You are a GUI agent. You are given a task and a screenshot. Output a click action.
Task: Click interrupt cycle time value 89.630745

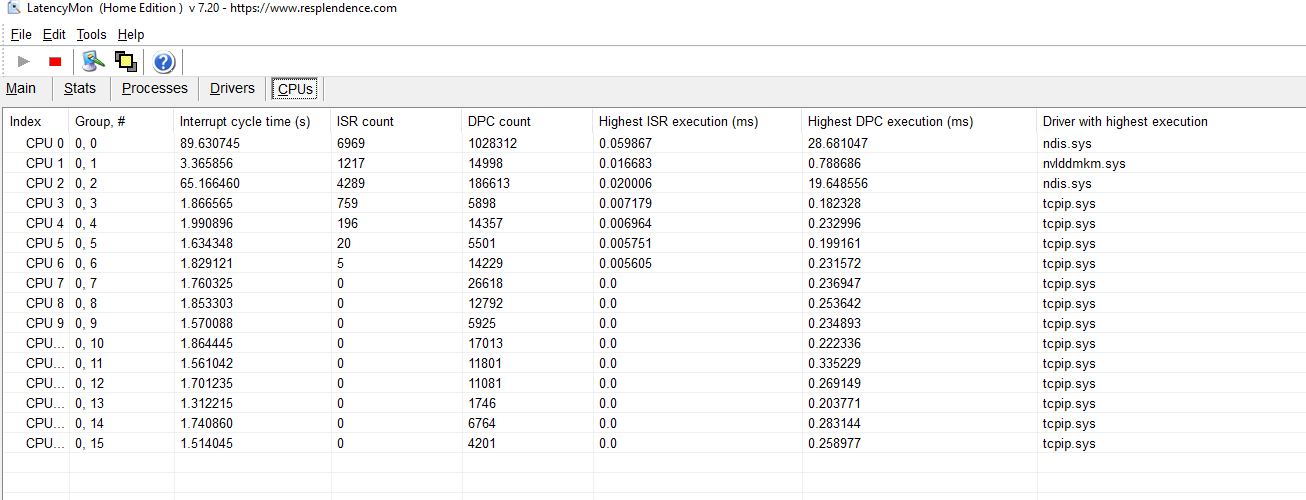(210, 143)
